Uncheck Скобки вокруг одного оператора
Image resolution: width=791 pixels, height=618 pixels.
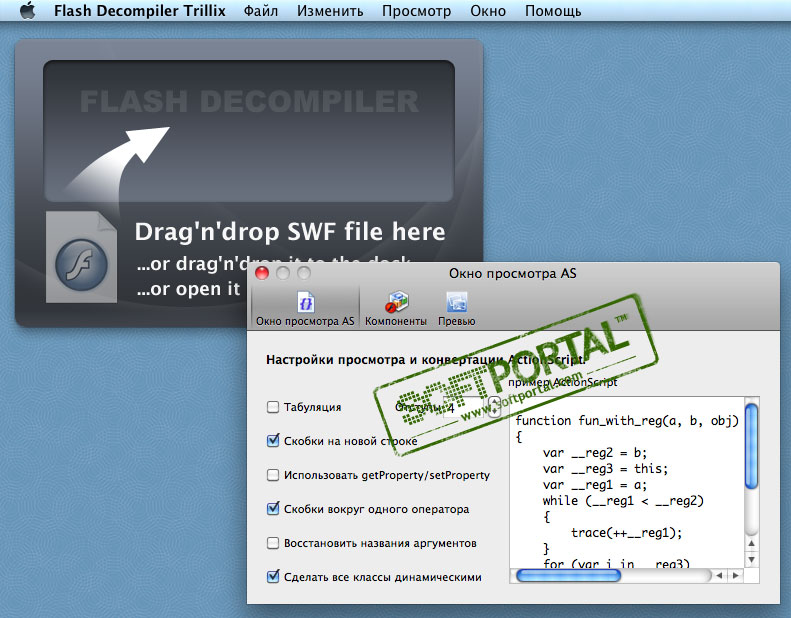272,509
